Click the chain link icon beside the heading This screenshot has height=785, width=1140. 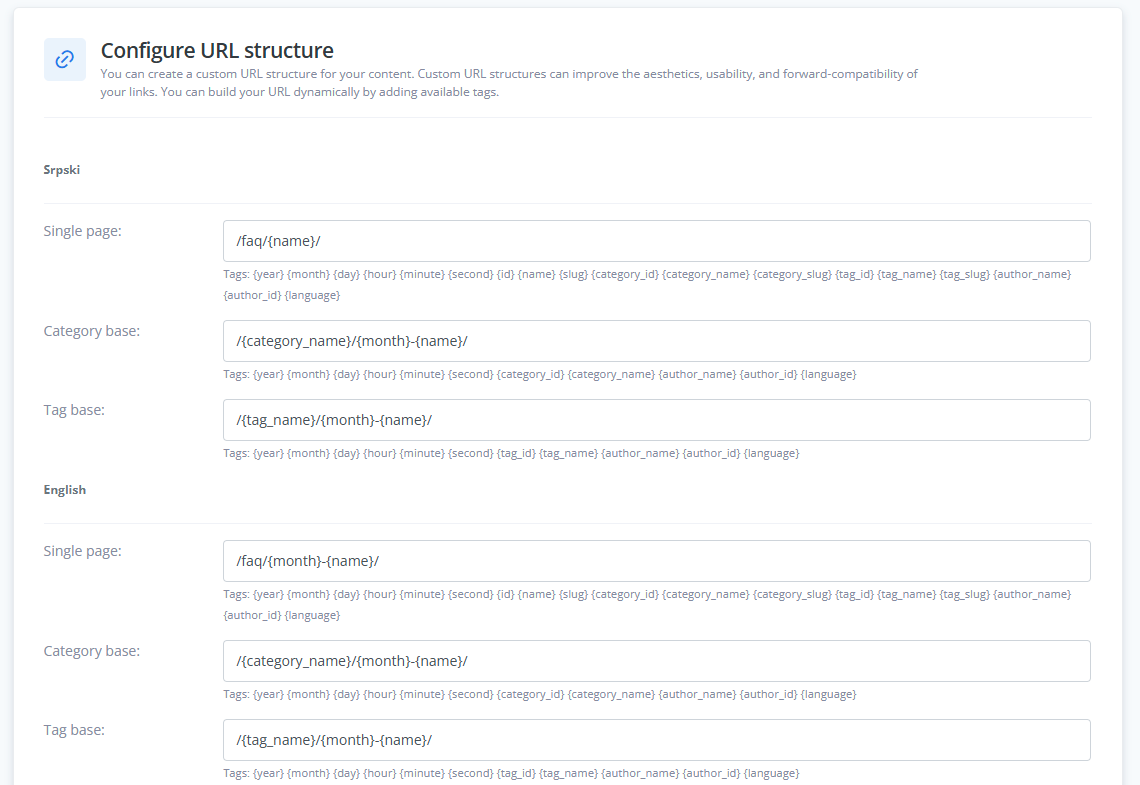click(x=65, y=60)
